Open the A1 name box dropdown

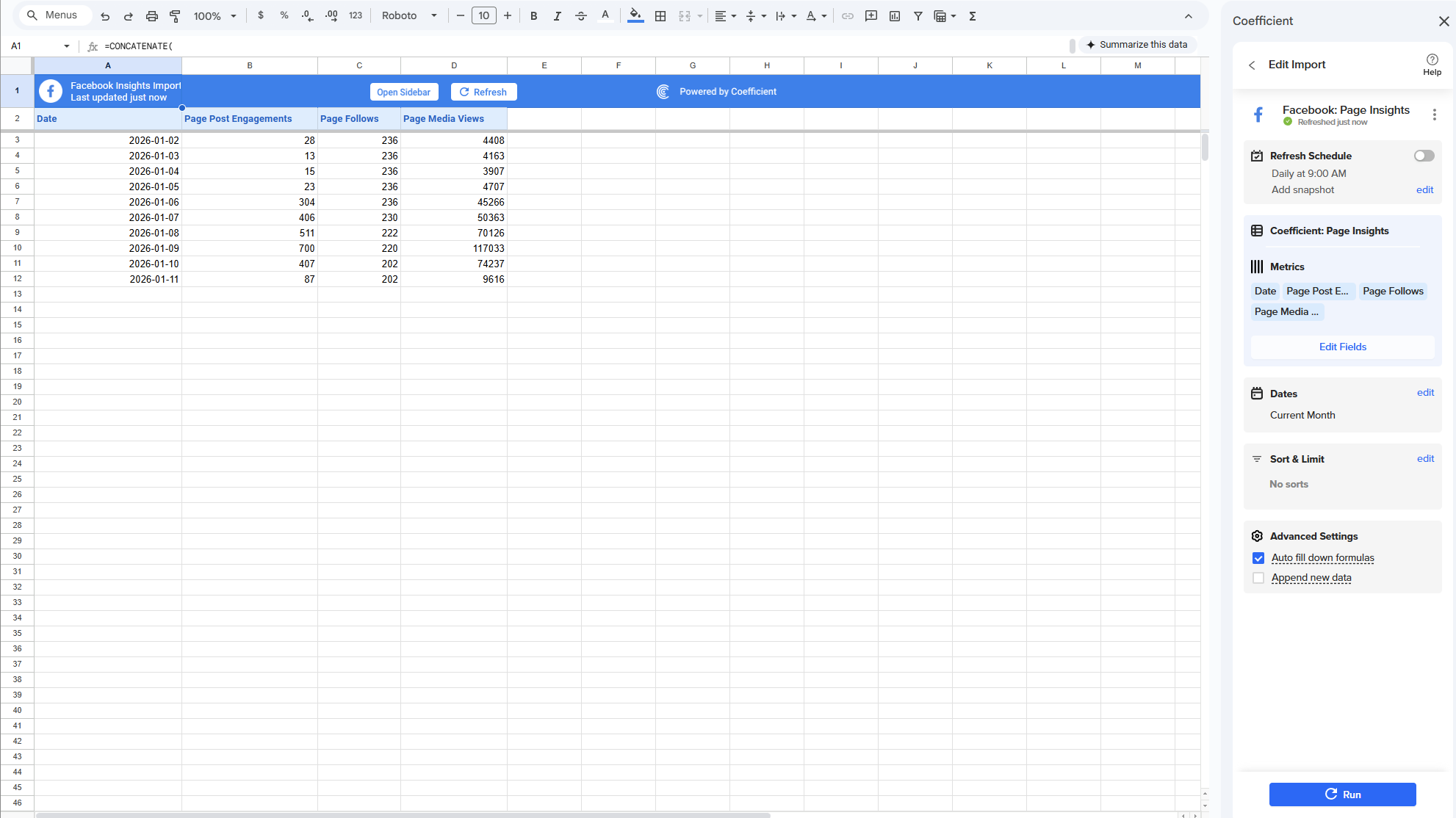point(67,46)
